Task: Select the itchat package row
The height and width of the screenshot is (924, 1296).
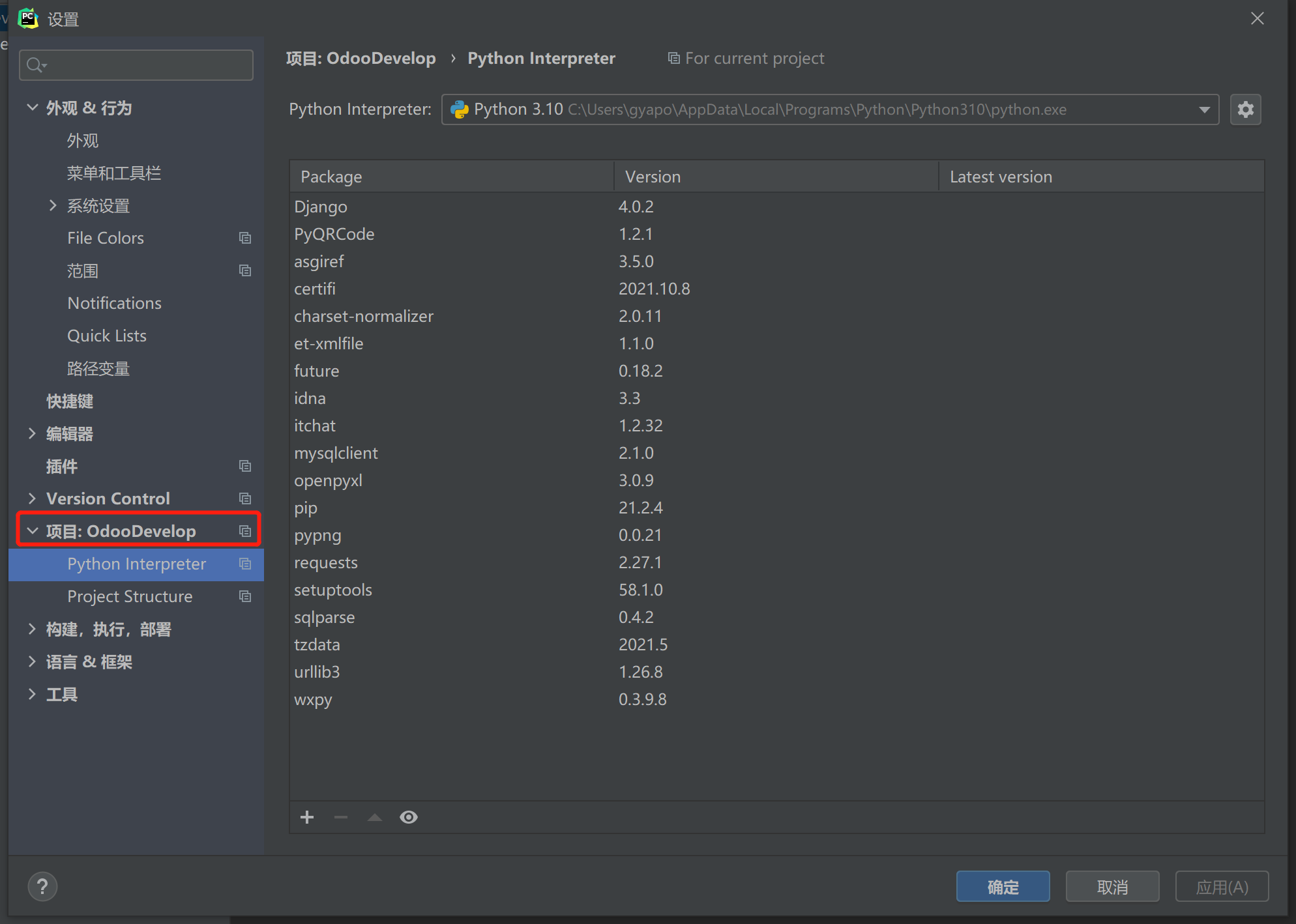Action: [777, 426]
